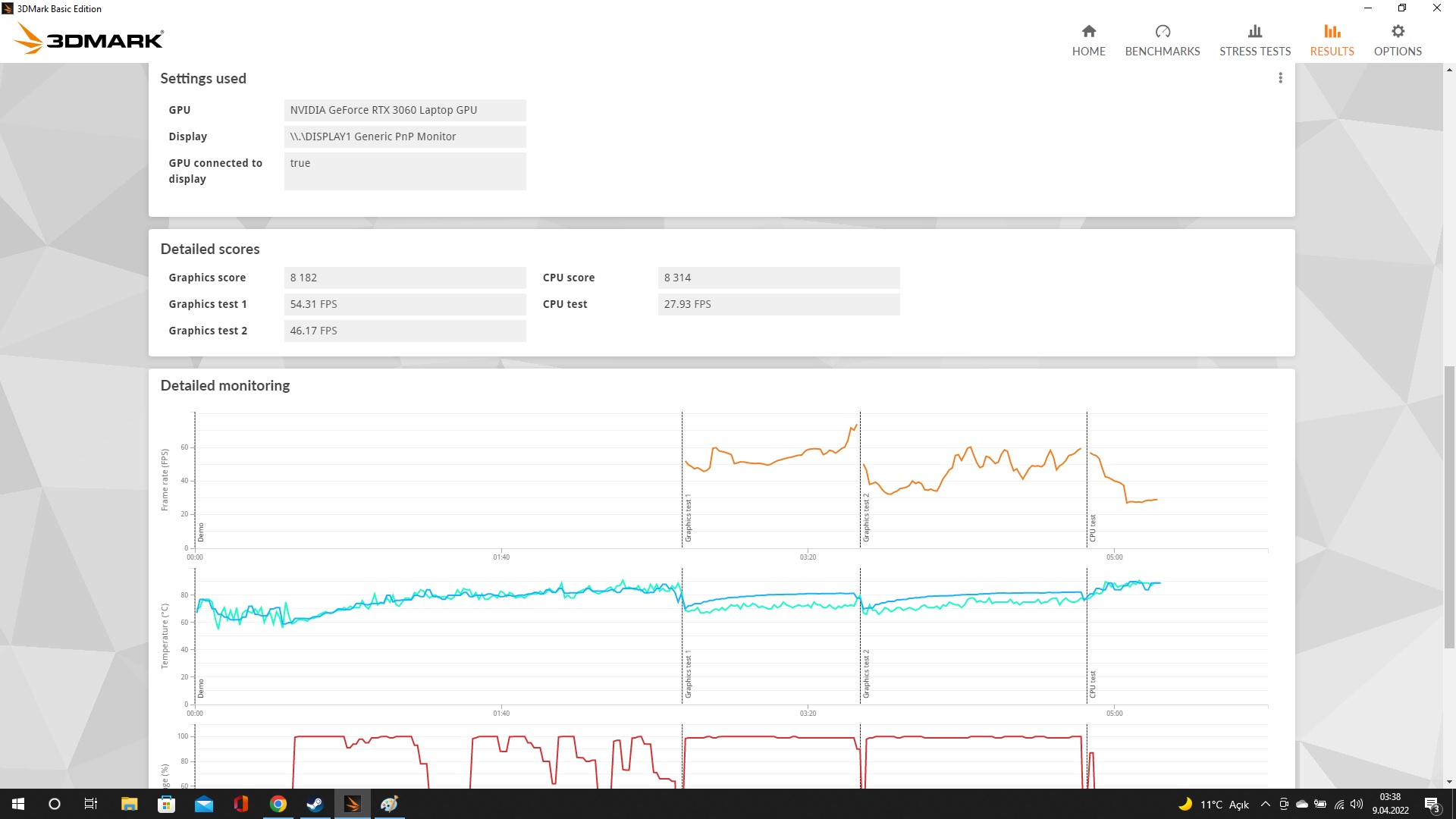Viewport: 1456px width, 819px height.
Task: Open the Mail app from taskbar
Action: tap(203, 804)
